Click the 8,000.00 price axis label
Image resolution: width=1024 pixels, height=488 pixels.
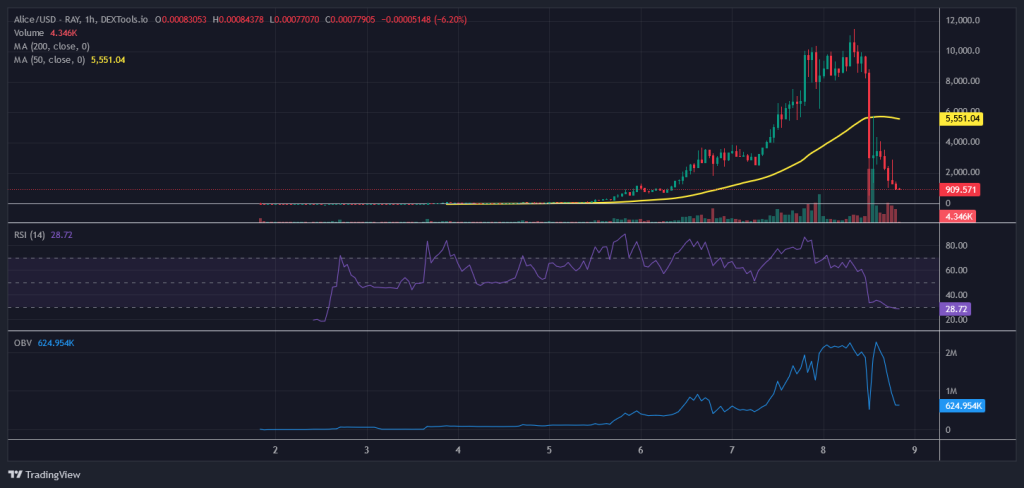[963, 82]
